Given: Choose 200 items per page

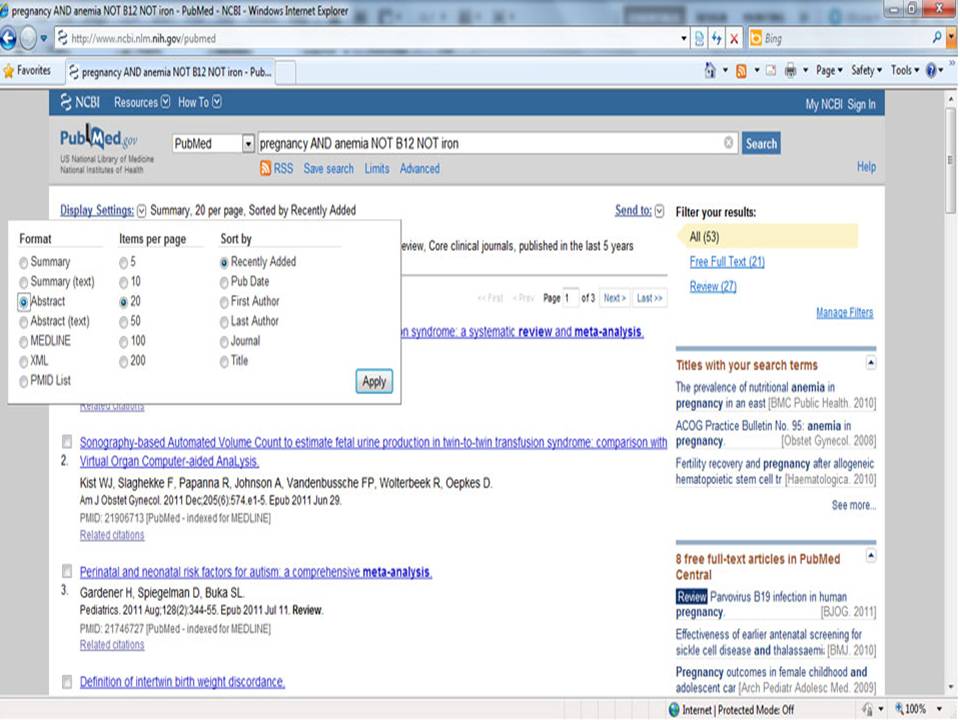Looking at the screenshot, I should point(124,362).
